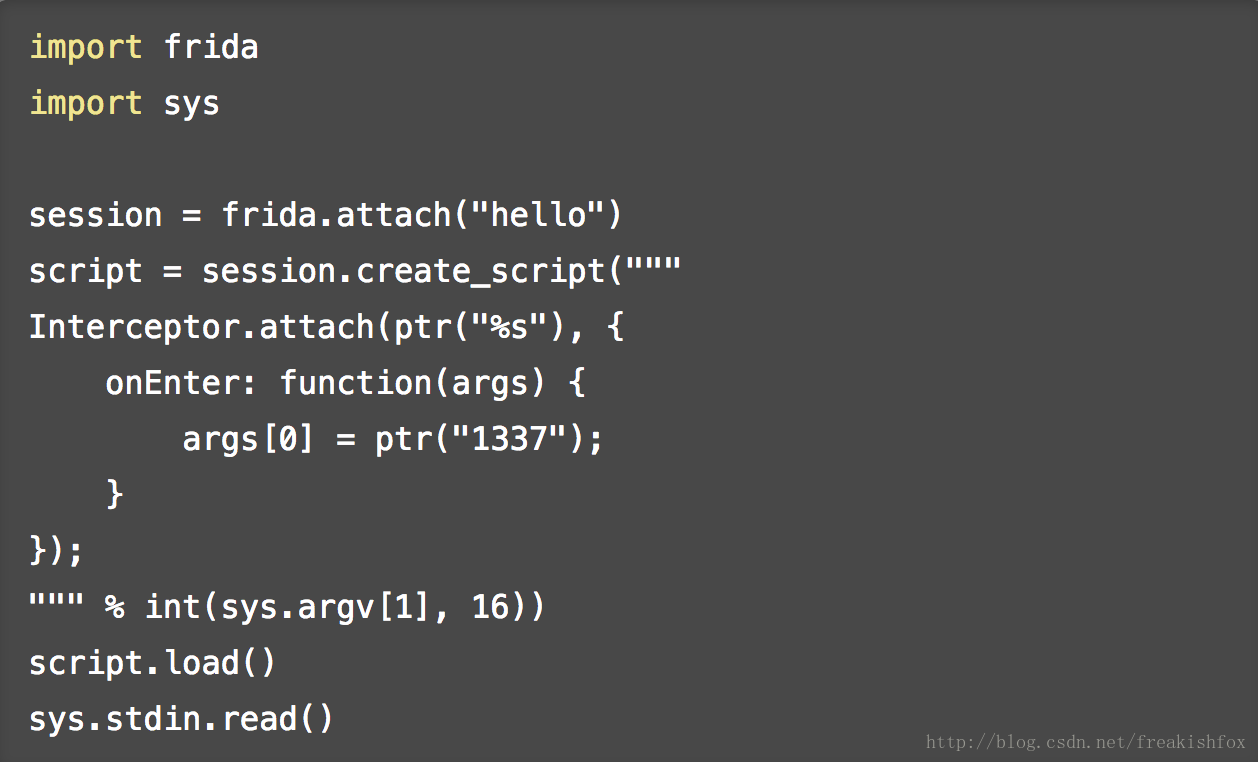
Task: Click the blog.csdn.net watermark URL
Action: click(1085, 742)
